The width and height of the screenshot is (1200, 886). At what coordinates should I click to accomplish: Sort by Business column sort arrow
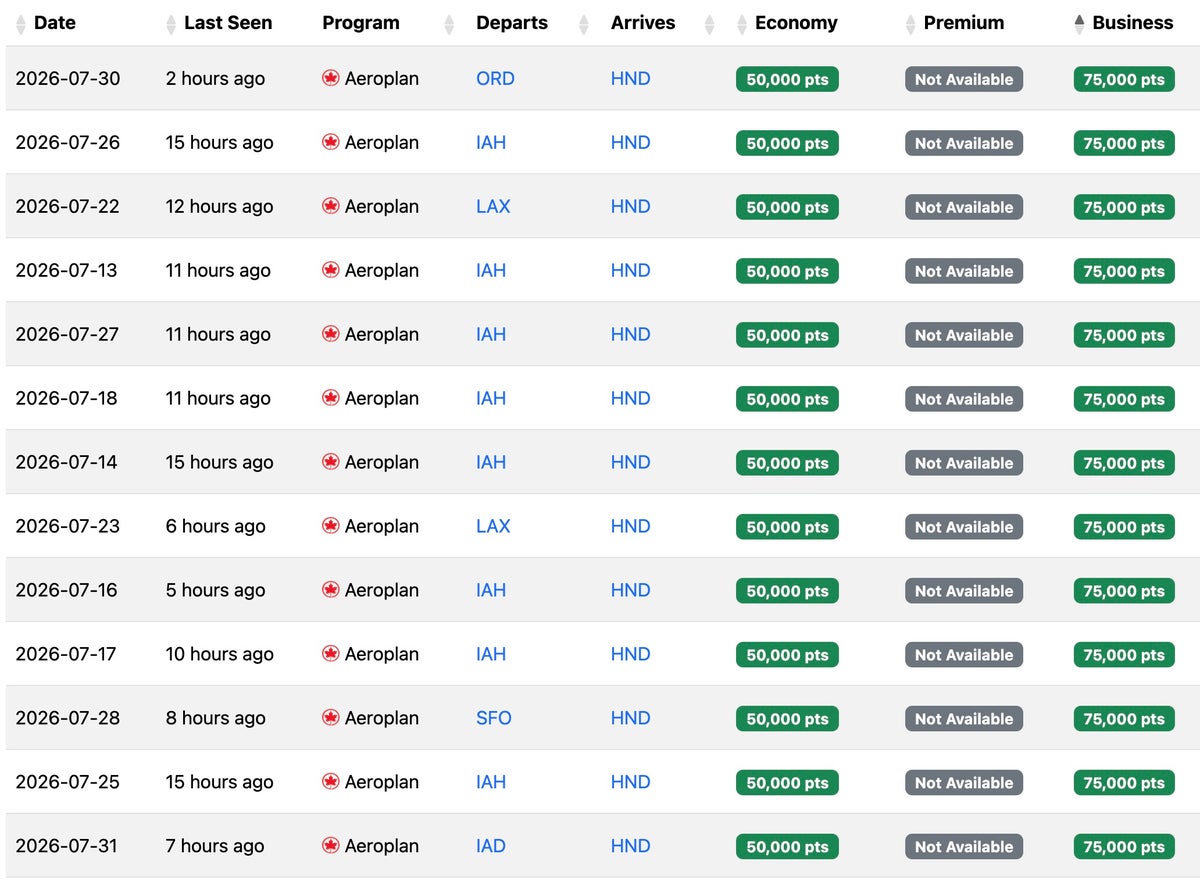tap(1079, 24)
